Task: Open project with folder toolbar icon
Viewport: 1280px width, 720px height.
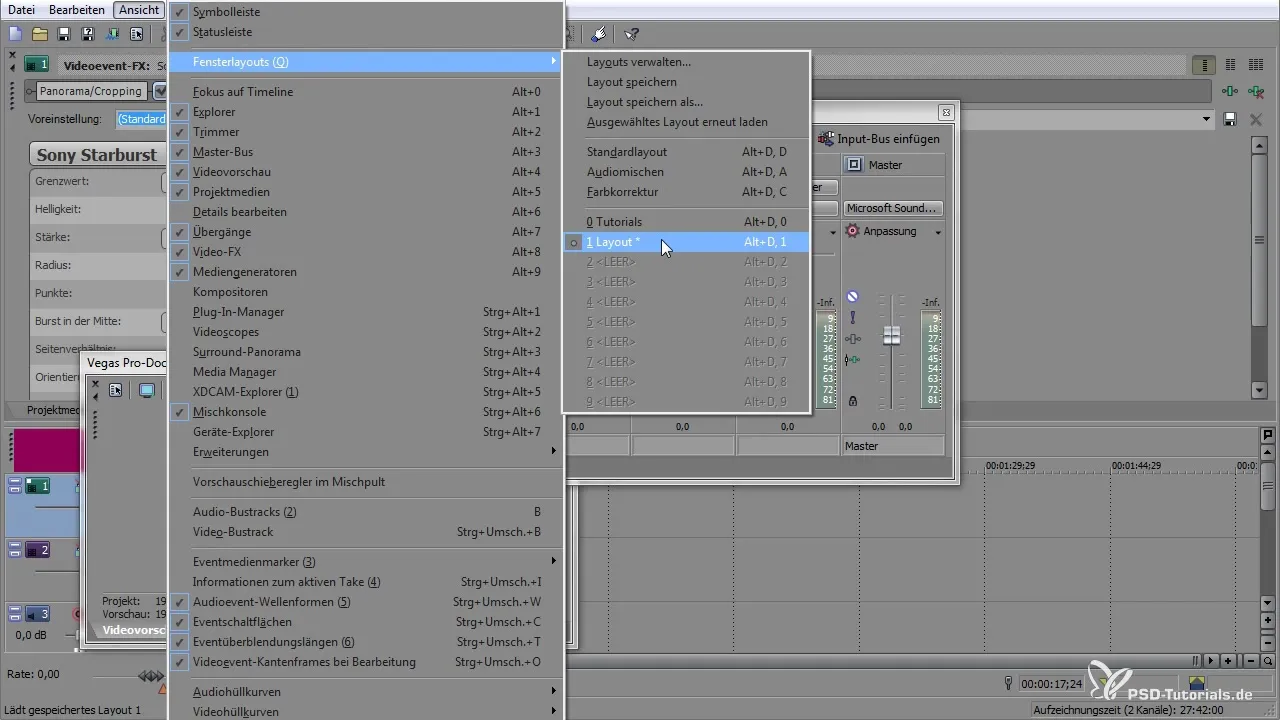Action: point(40,34)
